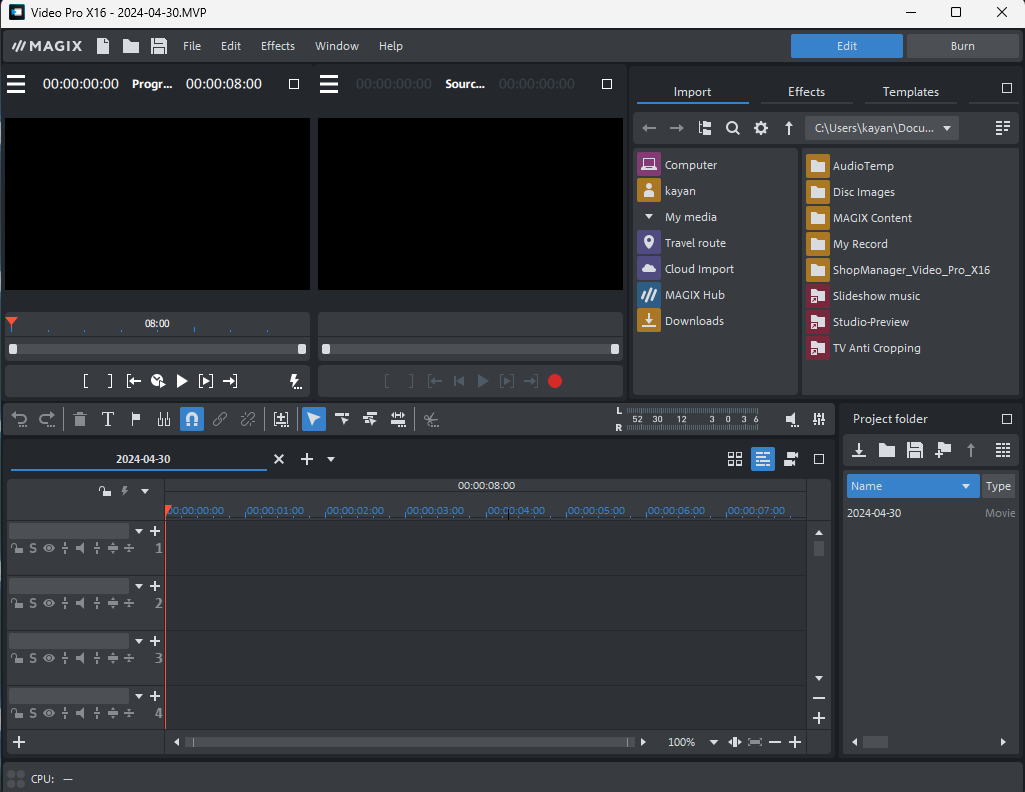Switch to the Templates tab

(x=911, y=91)
